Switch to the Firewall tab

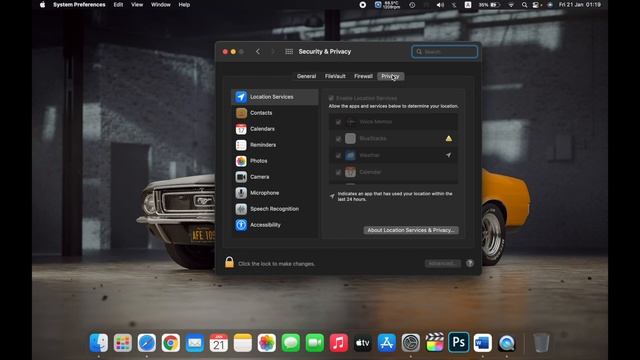click(x=363, y=76)
